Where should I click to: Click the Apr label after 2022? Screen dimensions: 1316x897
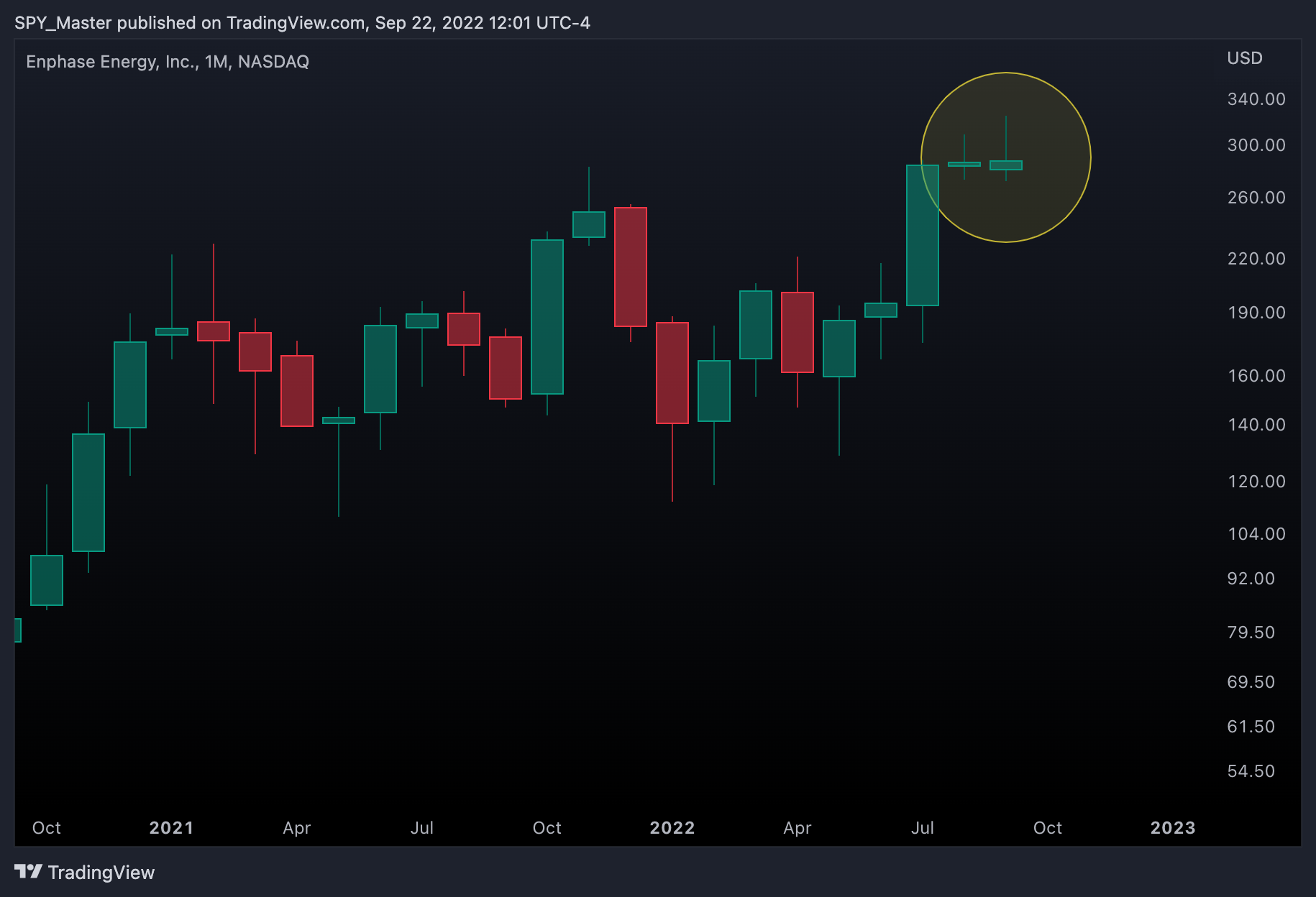798,828
